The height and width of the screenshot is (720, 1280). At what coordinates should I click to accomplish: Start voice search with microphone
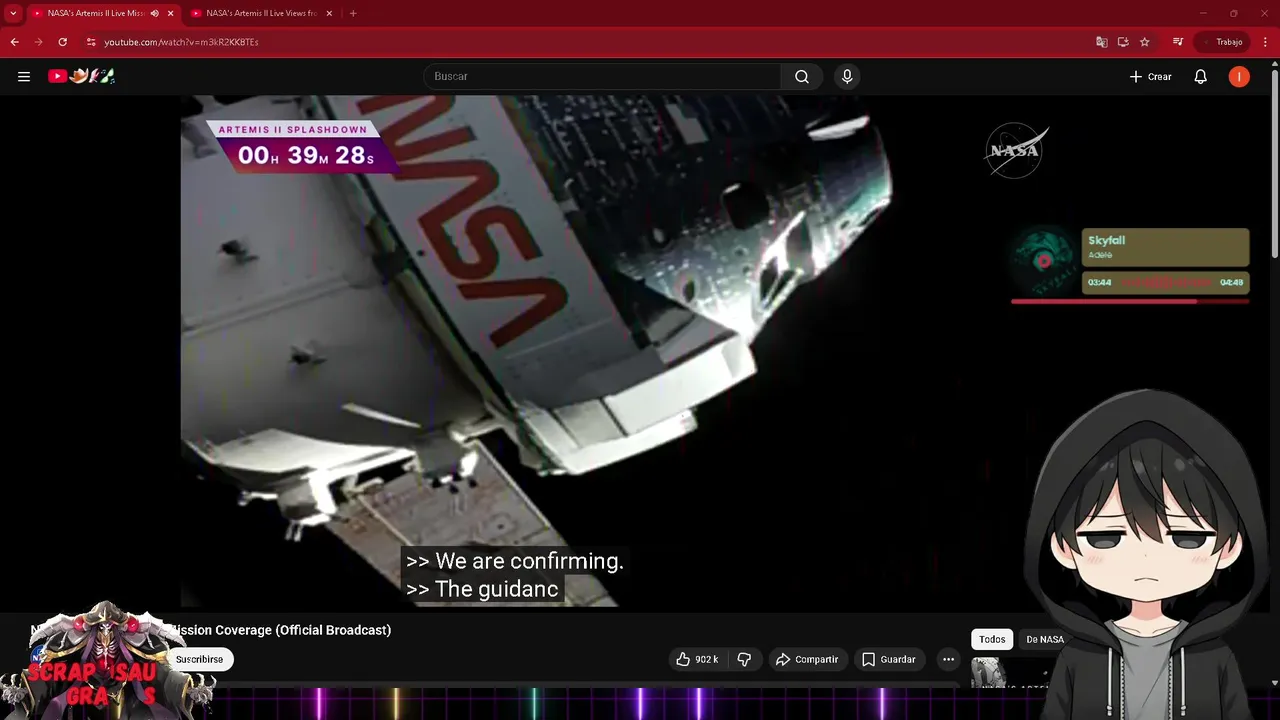pos(847,76)
